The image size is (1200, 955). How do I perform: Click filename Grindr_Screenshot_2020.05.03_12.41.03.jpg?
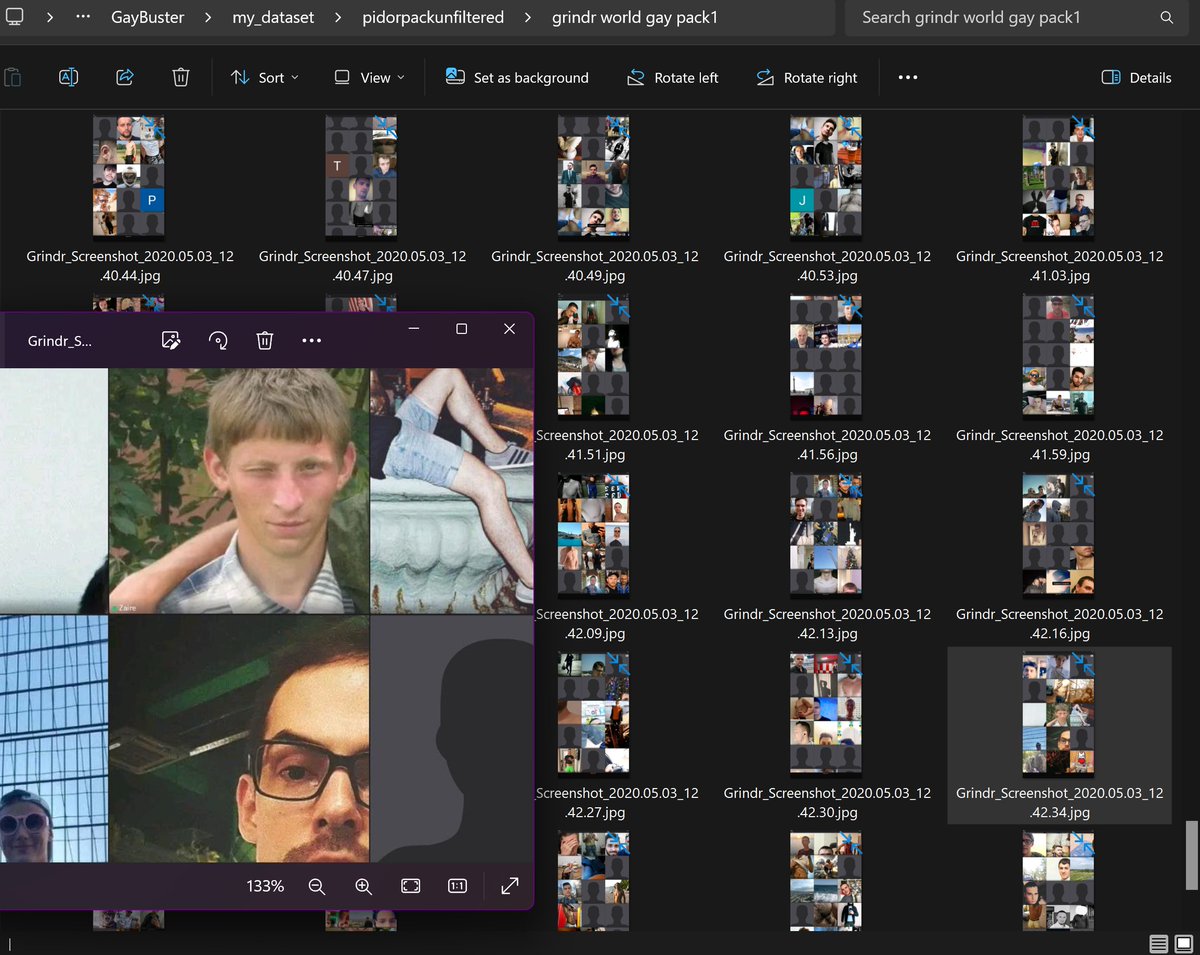click(x=1060, y=266)
